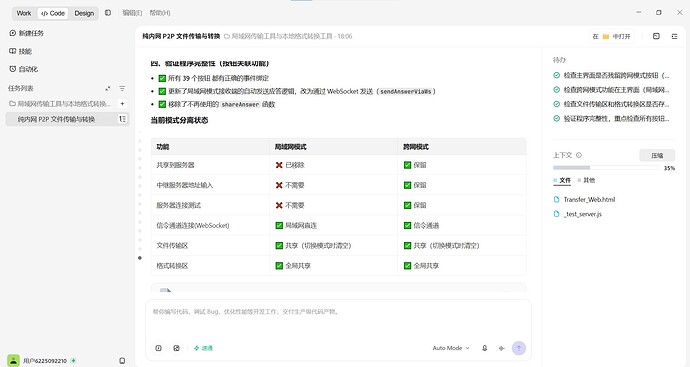
Task: Open the Design mode tab
Action: [x=84, y=13]
